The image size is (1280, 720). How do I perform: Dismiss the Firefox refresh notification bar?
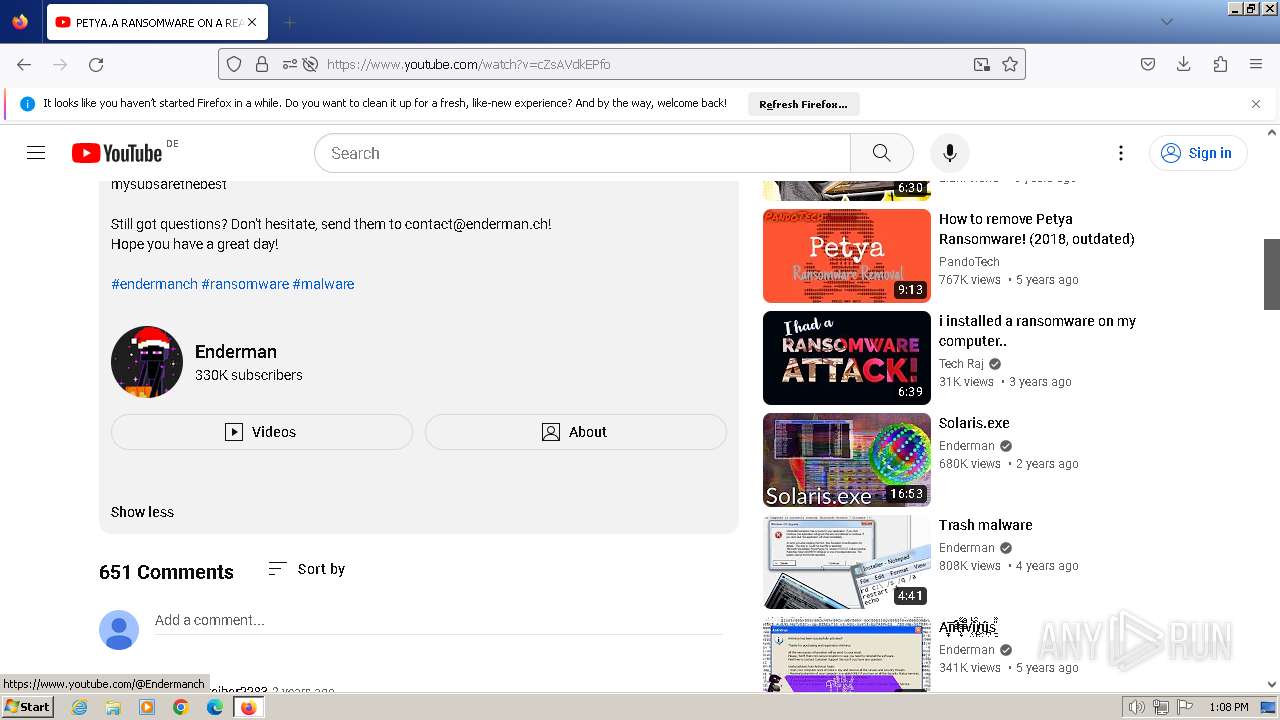click(x=1256, y=104)
